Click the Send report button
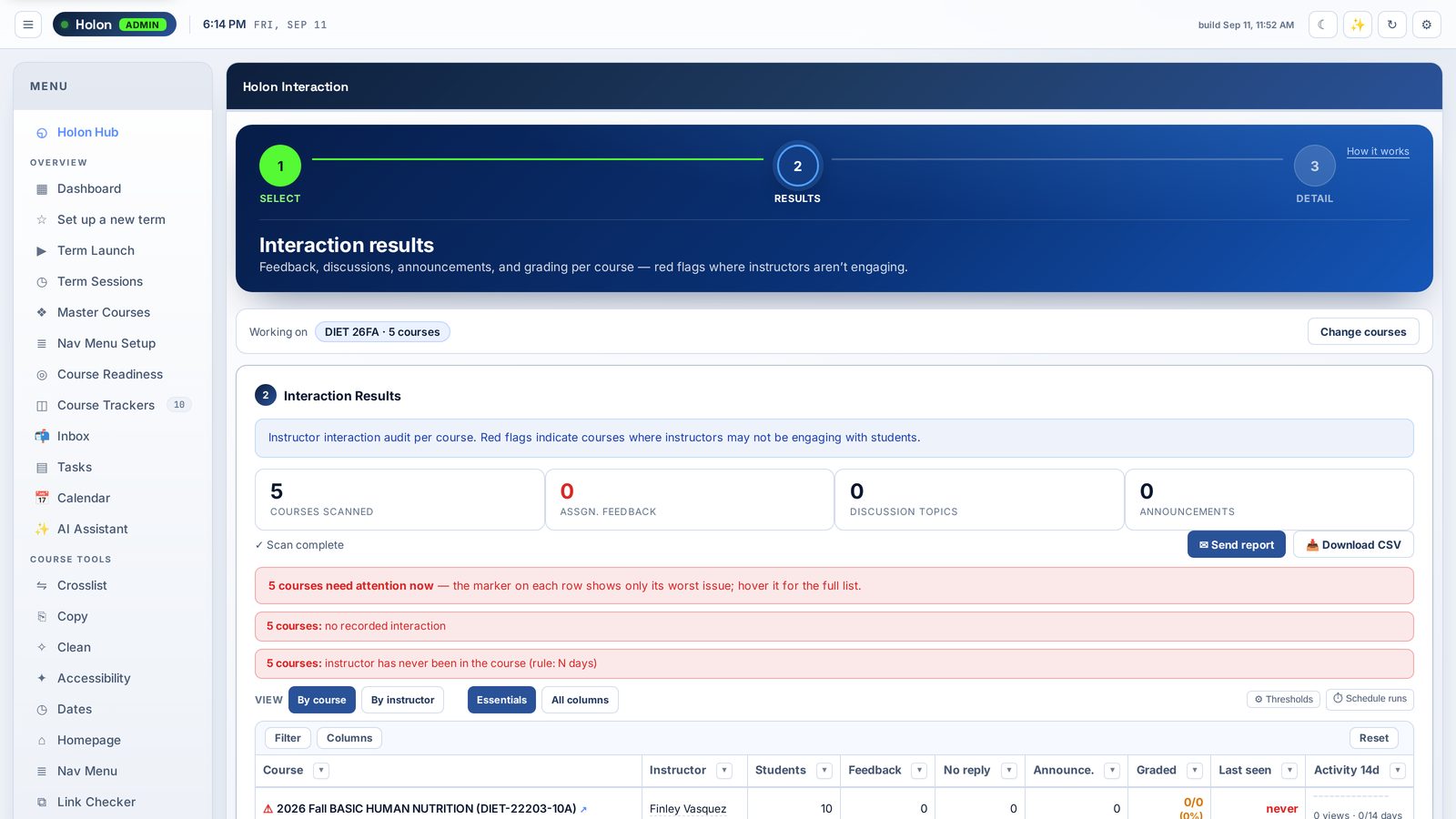Viewport: 1456px width, 819px height. (1237, 544)
